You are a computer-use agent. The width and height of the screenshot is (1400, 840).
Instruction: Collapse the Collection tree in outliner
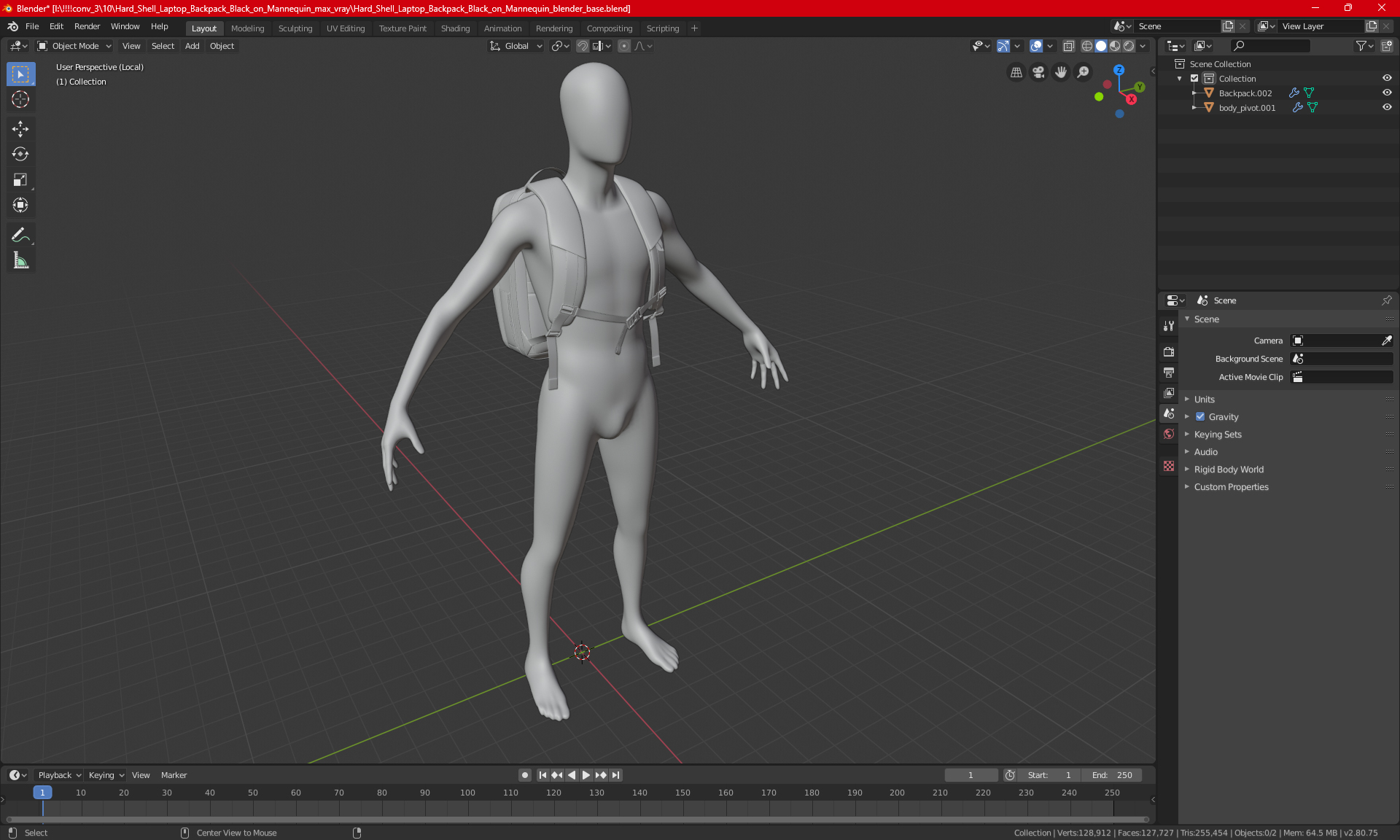tap(1180, 78)
